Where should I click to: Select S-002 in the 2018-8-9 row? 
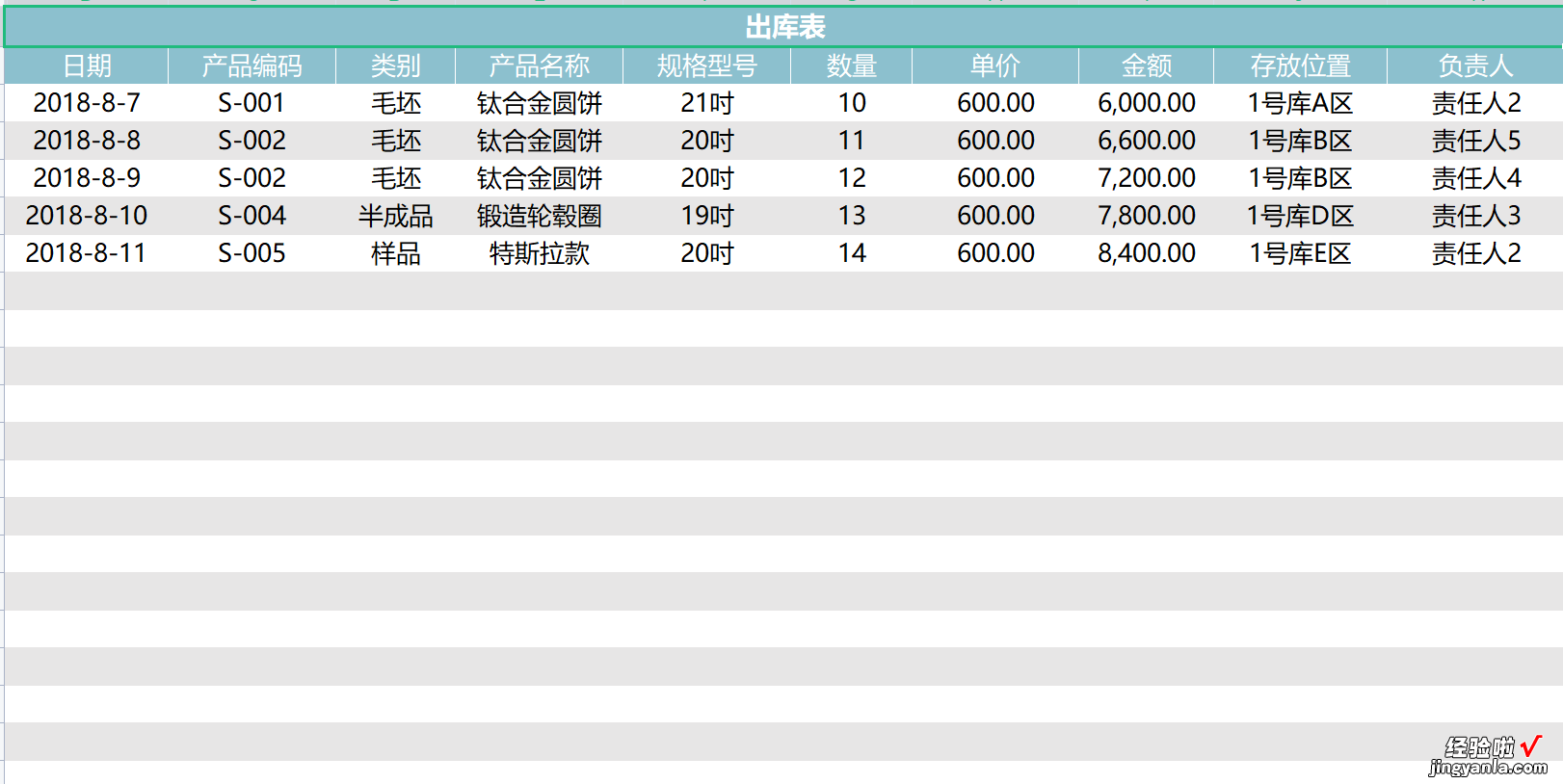pos(252,178)
